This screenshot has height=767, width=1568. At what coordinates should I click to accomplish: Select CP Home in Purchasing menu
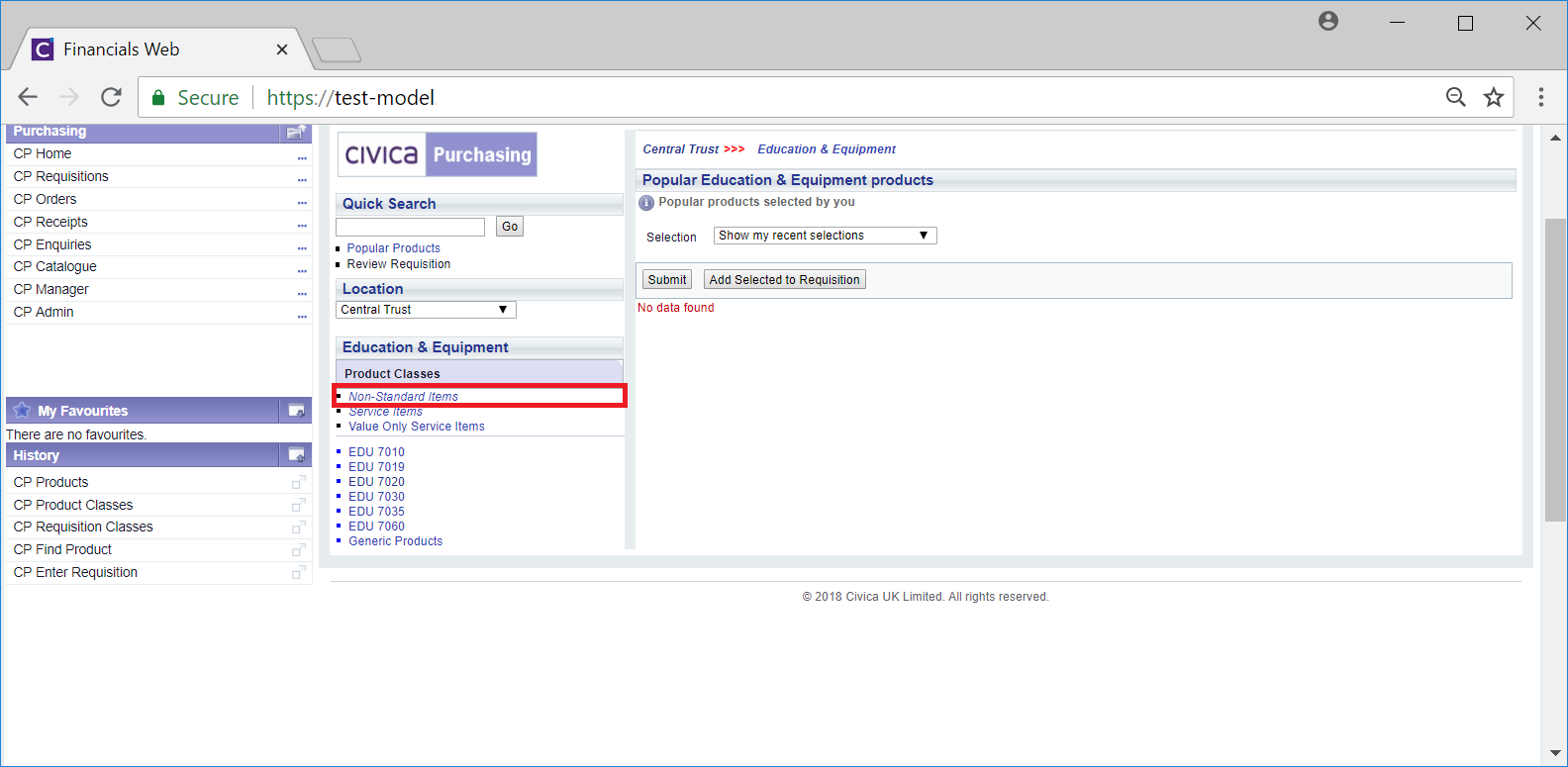click(x=43, y=153)
